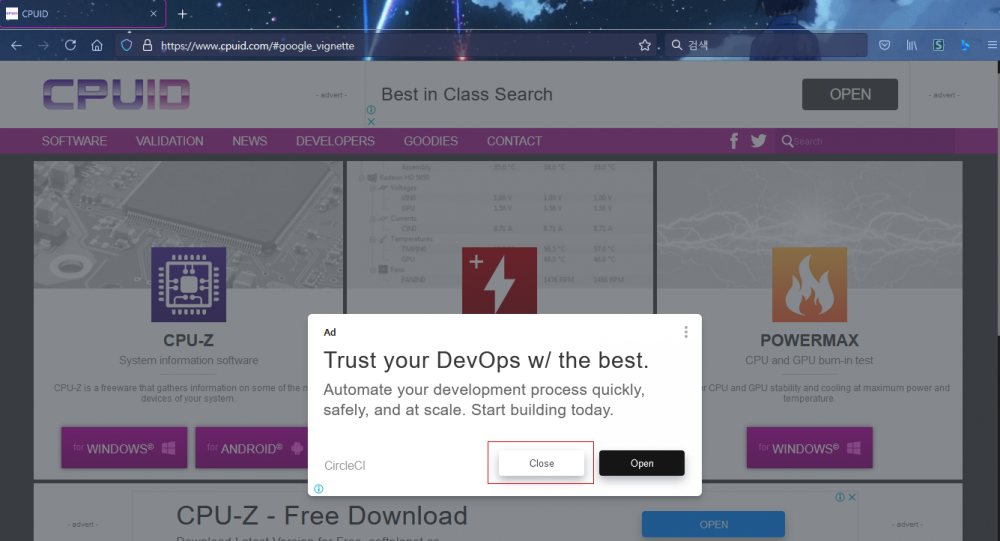Open the SOFTWARE menu

click(75, 141)
